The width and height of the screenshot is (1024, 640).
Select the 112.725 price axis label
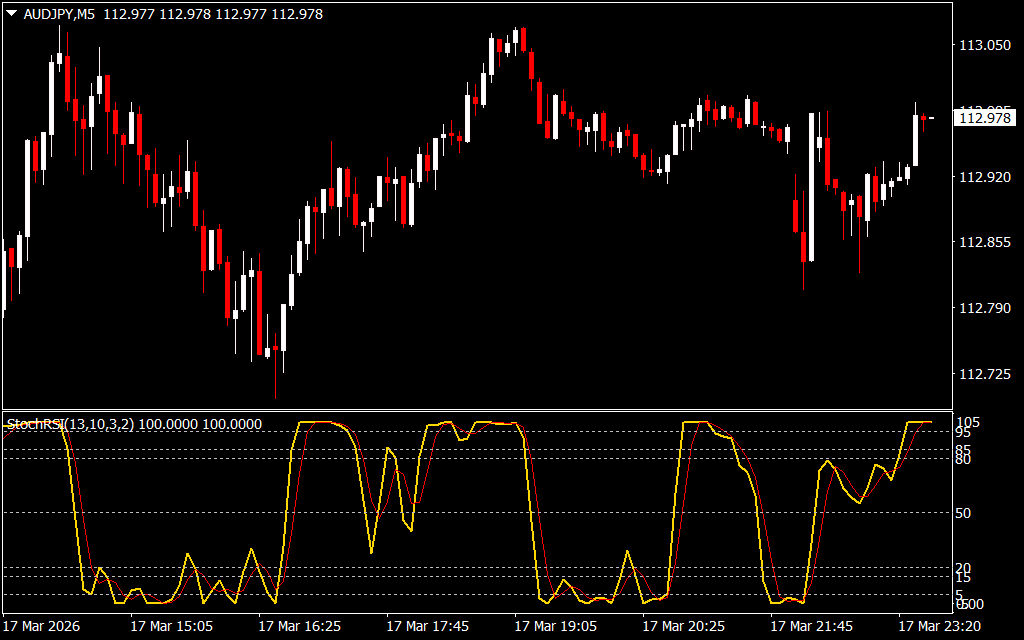984,374
